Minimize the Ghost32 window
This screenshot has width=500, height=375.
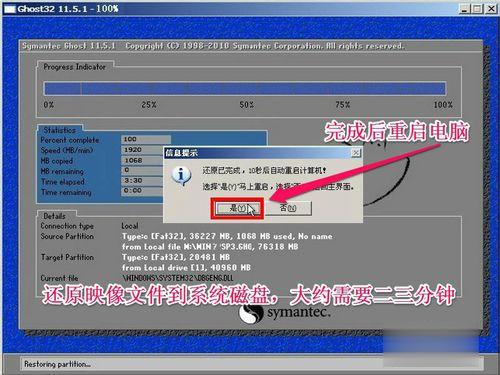pos(464,9)
